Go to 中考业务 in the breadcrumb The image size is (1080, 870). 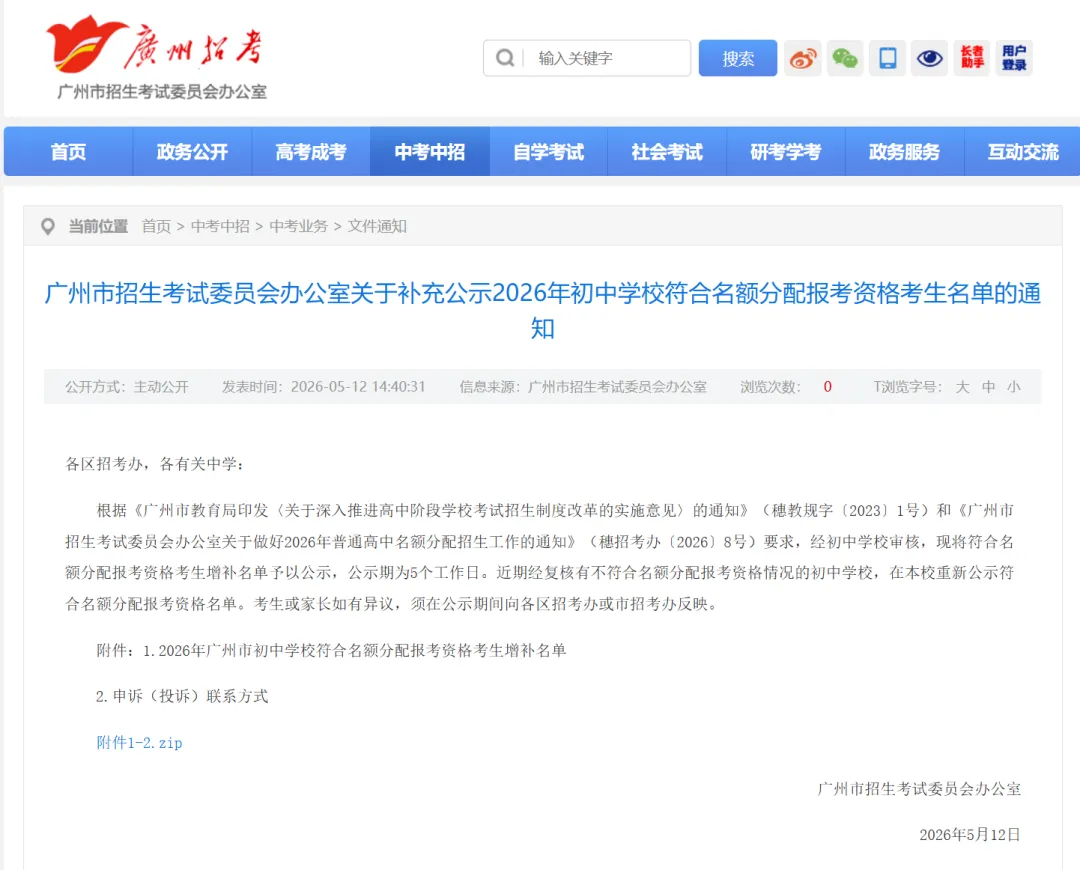[x=299, y=227]
